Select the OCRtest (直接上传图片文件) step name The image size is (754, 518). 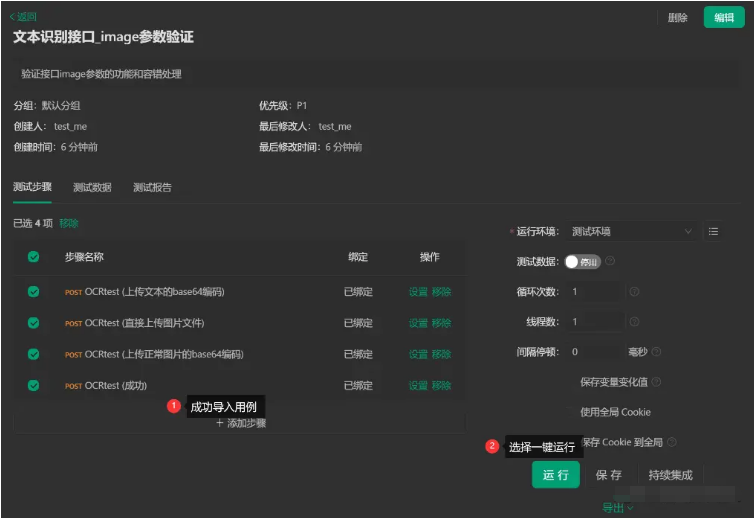(x=144, y=323)
